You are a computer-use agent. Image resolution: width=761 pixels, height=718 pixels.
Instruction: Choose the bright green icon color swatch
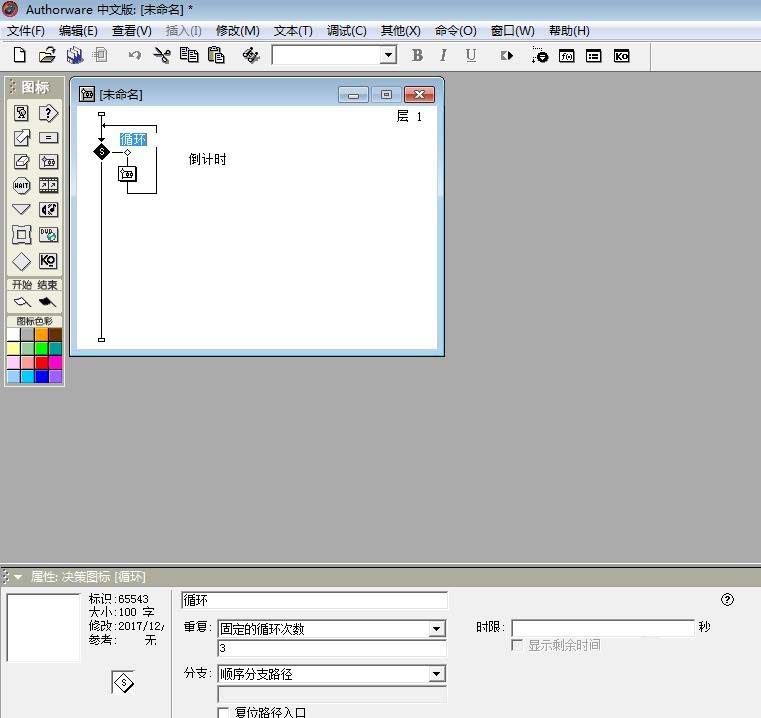tap(41, 348)
